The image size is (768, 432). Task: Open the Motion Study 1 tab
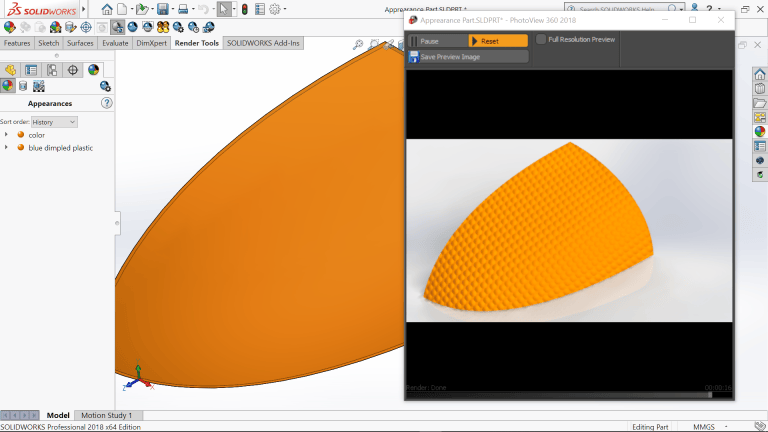click(x=106, y=415)
